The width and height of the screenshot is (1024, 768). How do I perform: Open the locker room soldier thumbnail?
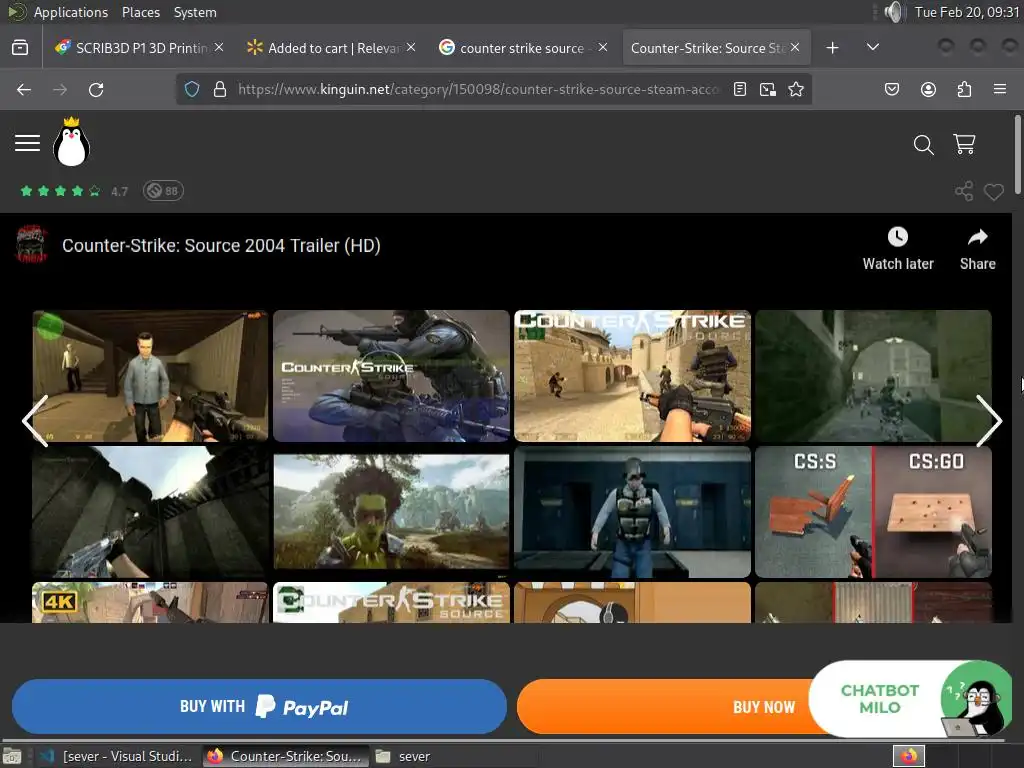tap(632, 512)
